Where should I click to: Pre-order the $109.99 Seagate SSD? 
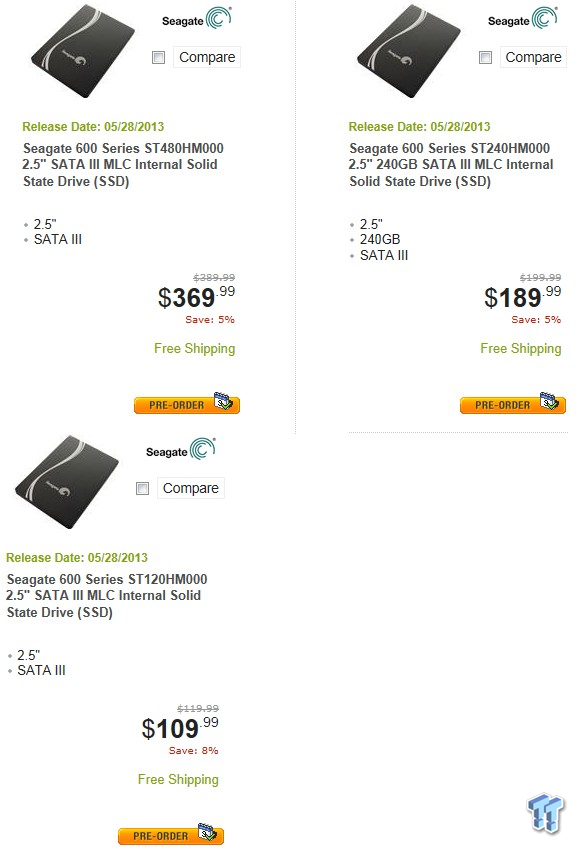(171, 835)
